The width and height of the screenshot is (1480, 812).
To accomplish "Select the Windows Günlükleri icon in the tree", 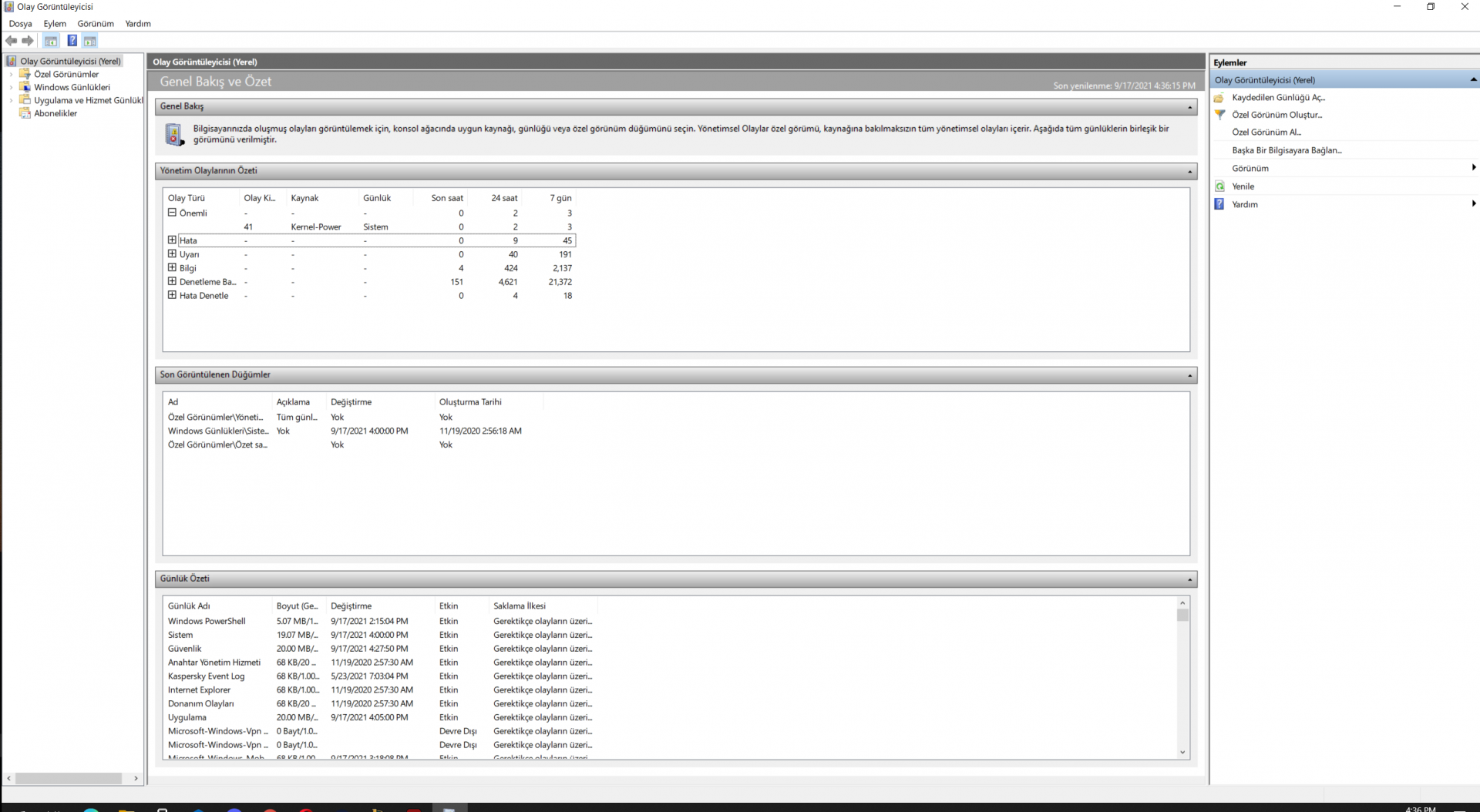I will [x=25, y=87].
